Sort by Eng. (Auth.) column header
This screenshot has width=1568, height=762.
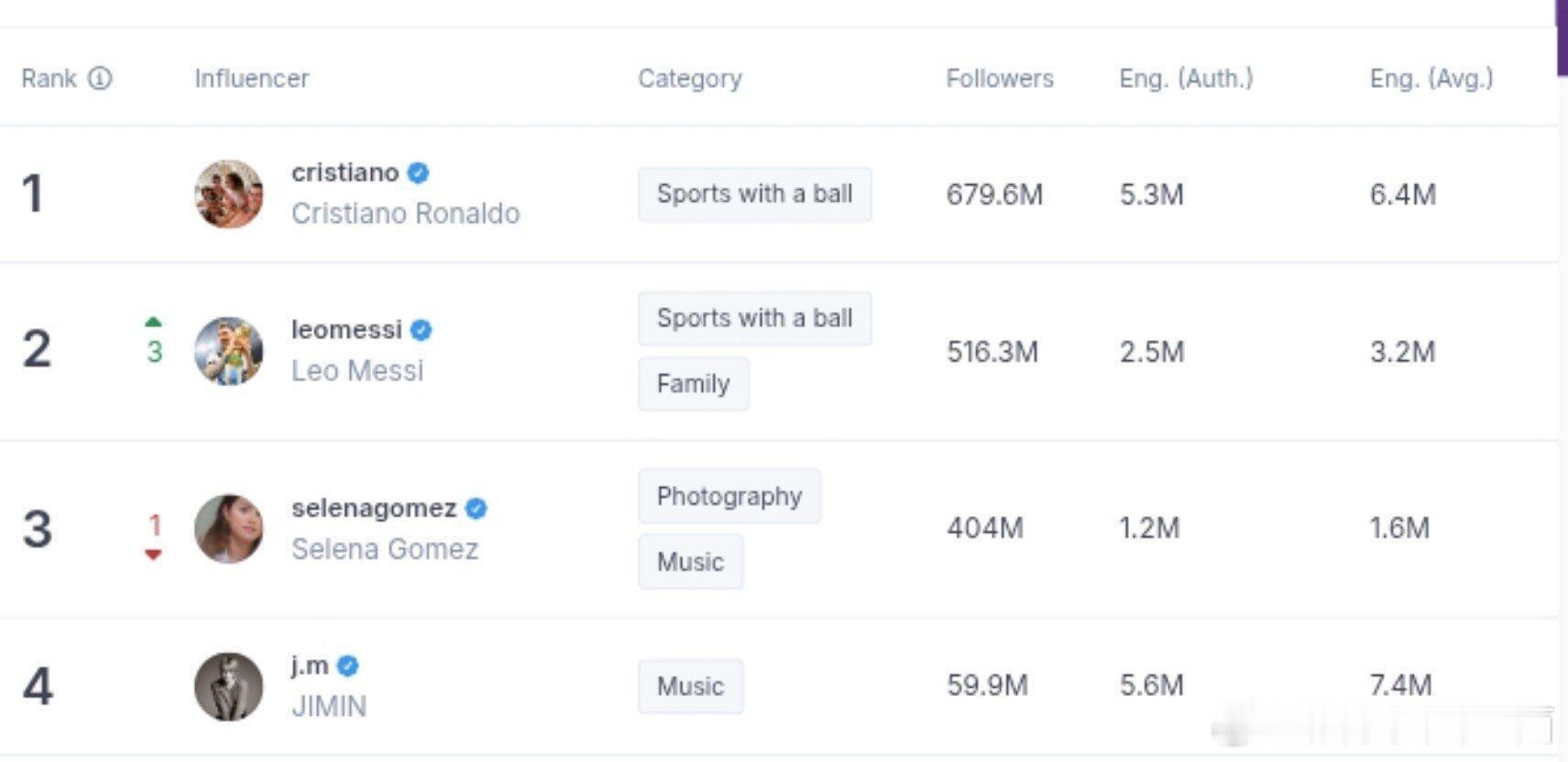pos(1186,79)
